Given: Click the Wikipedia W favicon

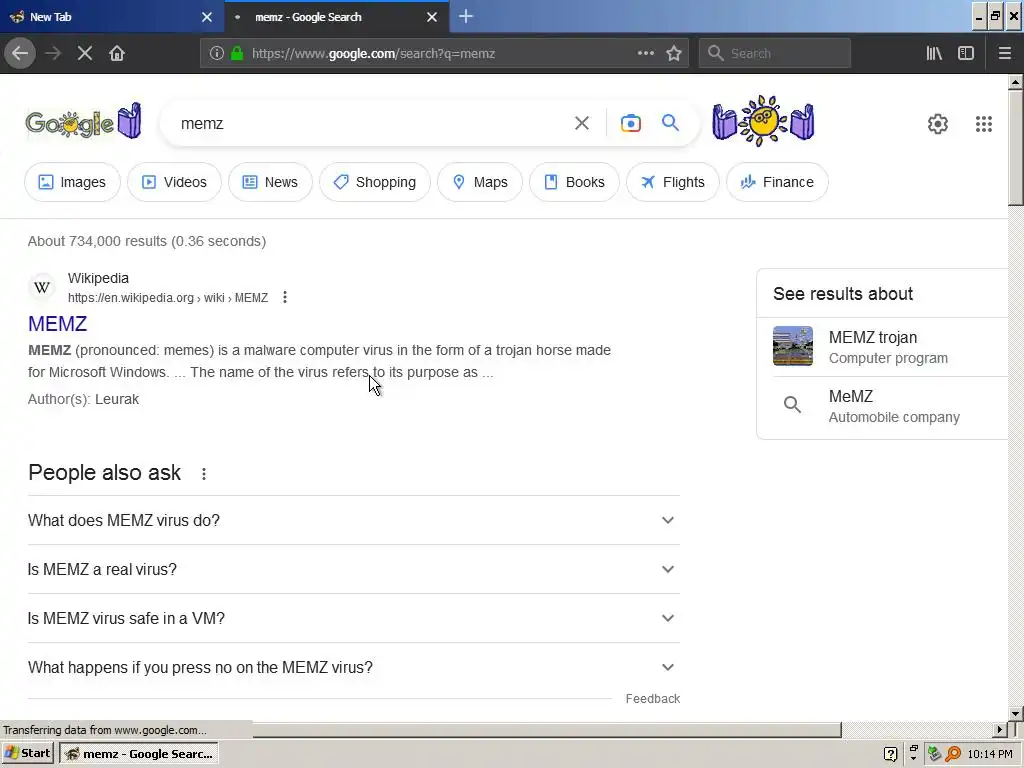Looking at the screenshot, I should [x=42, y=287].
